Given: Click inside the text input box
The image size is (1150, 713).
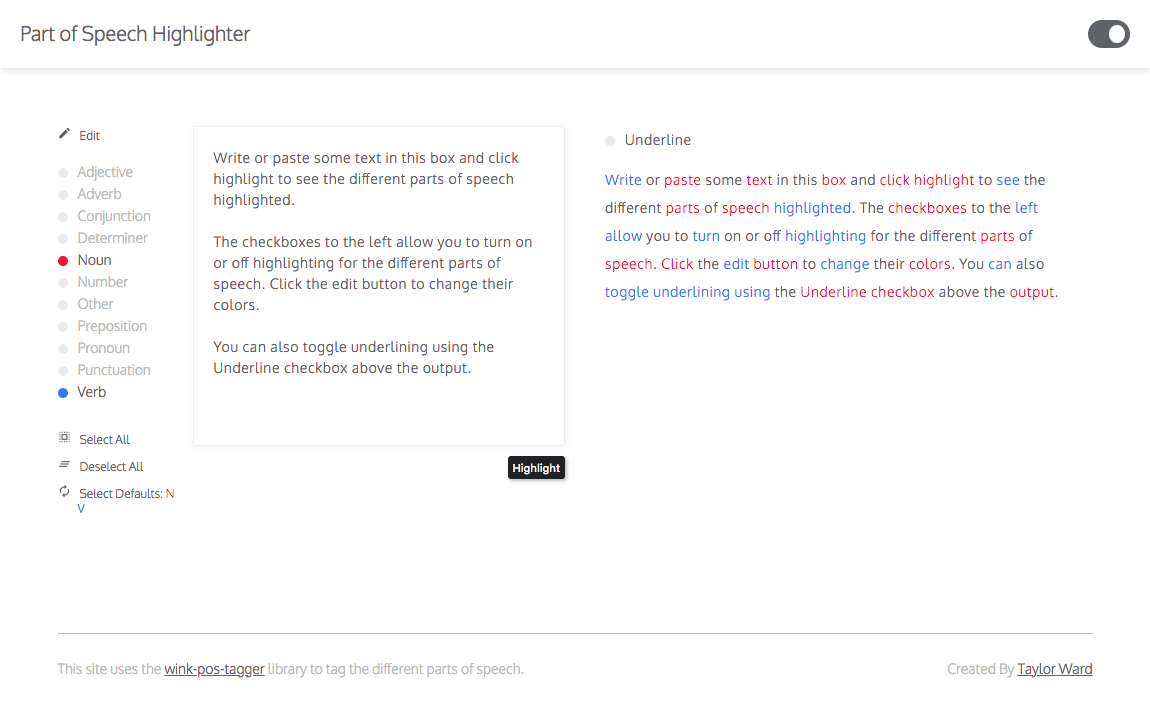Looking at the screenshot, I should 378,286.
